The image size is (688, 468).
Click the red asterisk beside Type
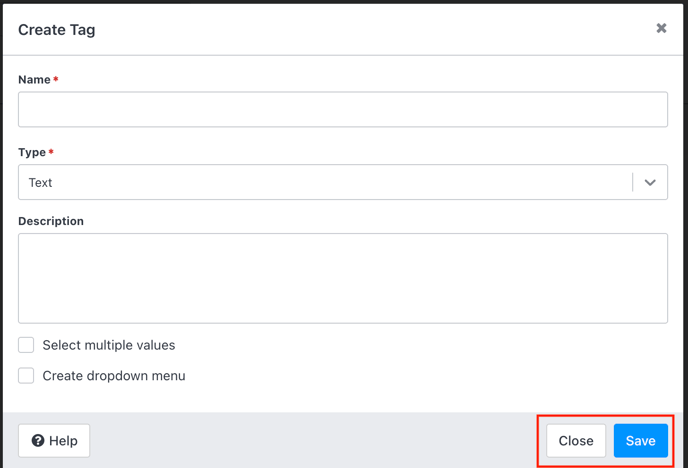point(51,152)
